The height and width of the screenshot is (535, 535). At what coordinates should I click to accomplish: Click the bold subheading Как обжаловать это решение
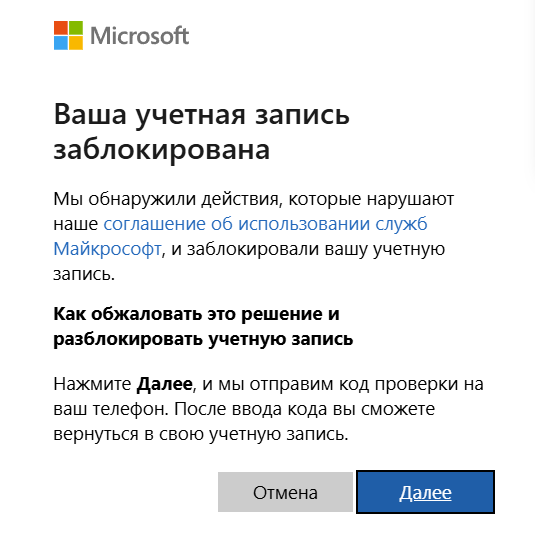point(197,314)
